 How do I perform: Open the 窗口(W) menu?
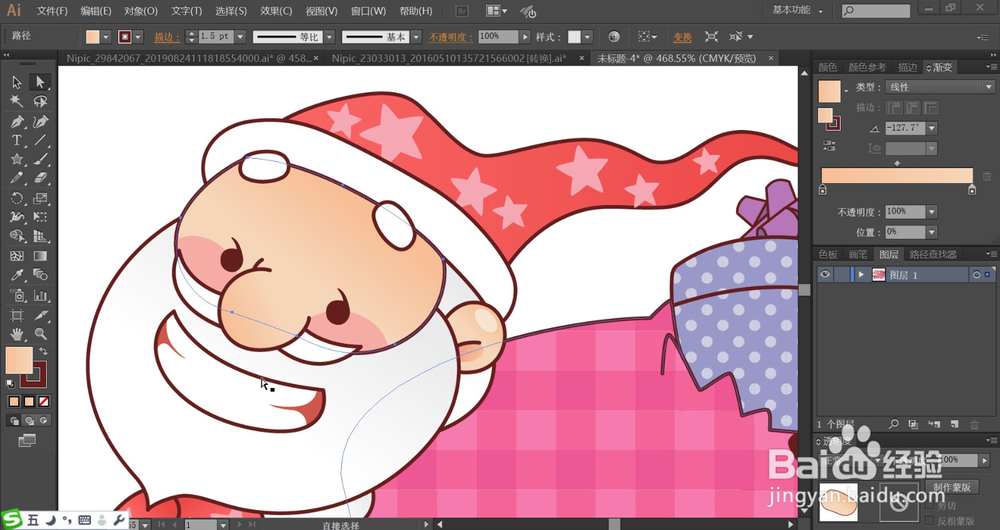(369, 11)
